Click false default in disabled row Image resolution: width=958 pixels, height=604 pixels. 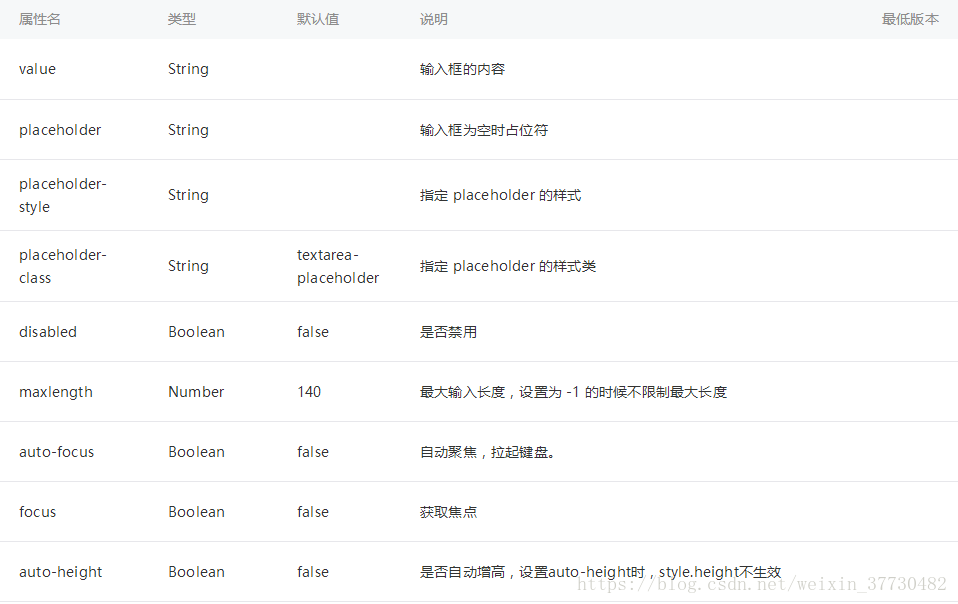[313, 332]
